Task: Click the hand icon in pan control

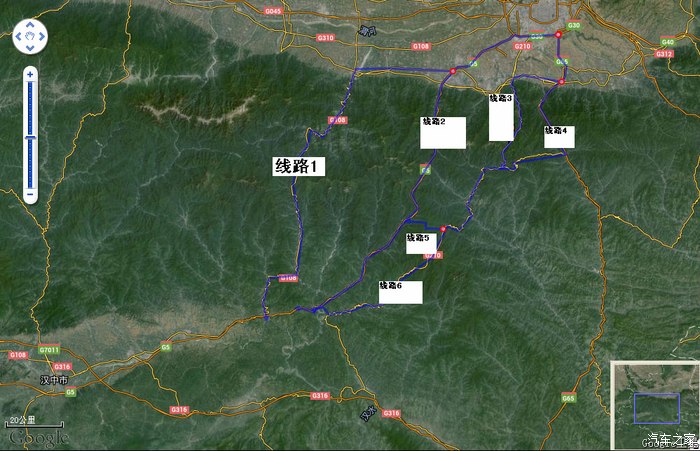Action: pos(31,38)
